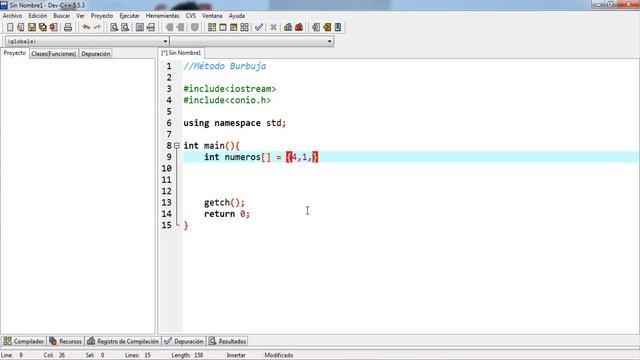The height and width of the screenshot is (360, 640).
Task: Click the Compile and Run icon
Action: (233, 27)
